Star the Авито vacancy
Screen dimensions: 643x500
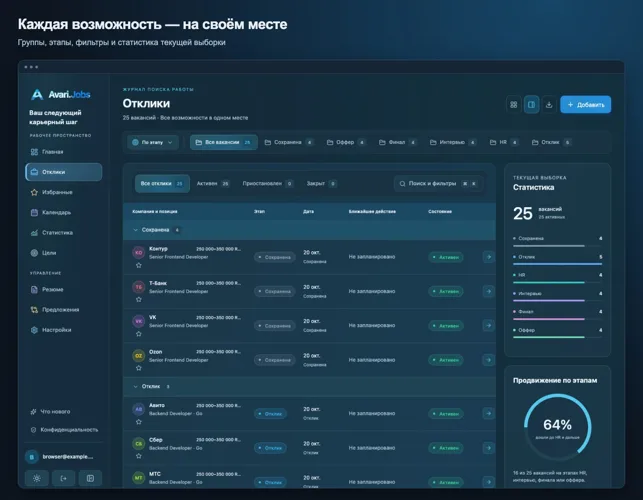[x=139, y=422]
